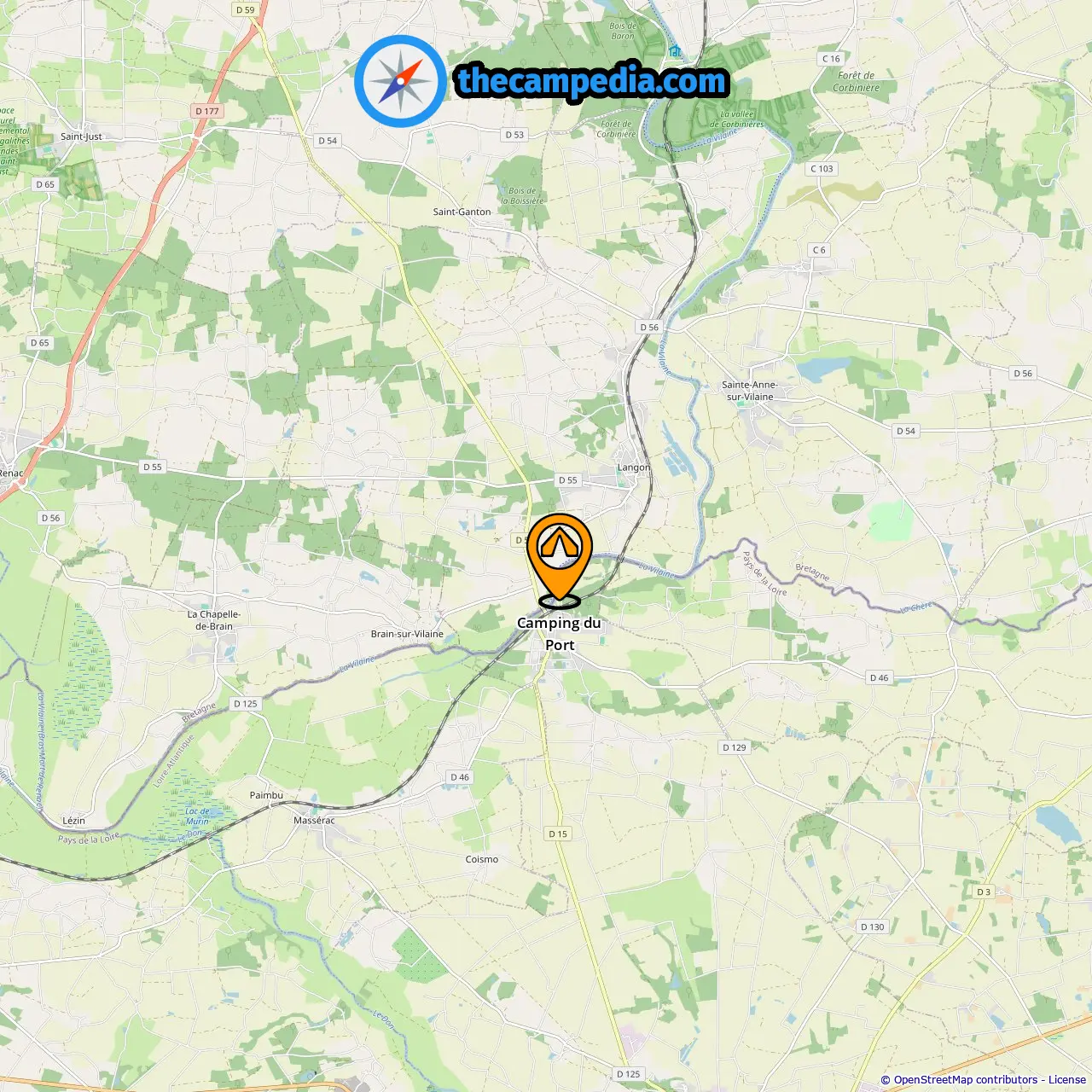Click the Saint-Just town label
Image resolution: width=1092 pixels, height=1092 pixels.
click(x=81, y=136)
